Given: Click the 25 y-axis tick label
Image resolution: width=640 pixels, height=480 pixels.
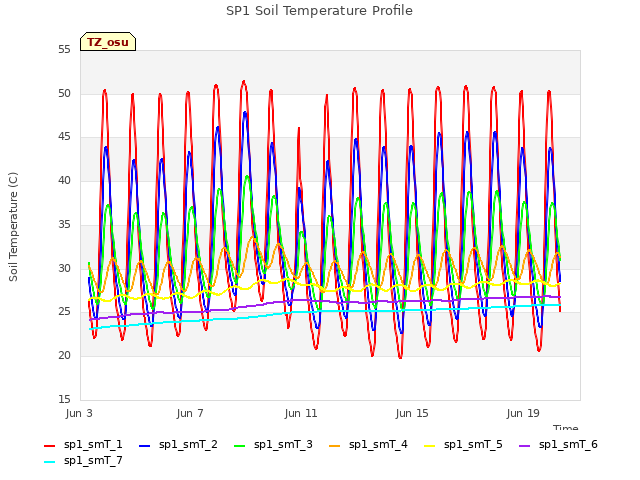Looking at the screenshot, I should (64, 312).
